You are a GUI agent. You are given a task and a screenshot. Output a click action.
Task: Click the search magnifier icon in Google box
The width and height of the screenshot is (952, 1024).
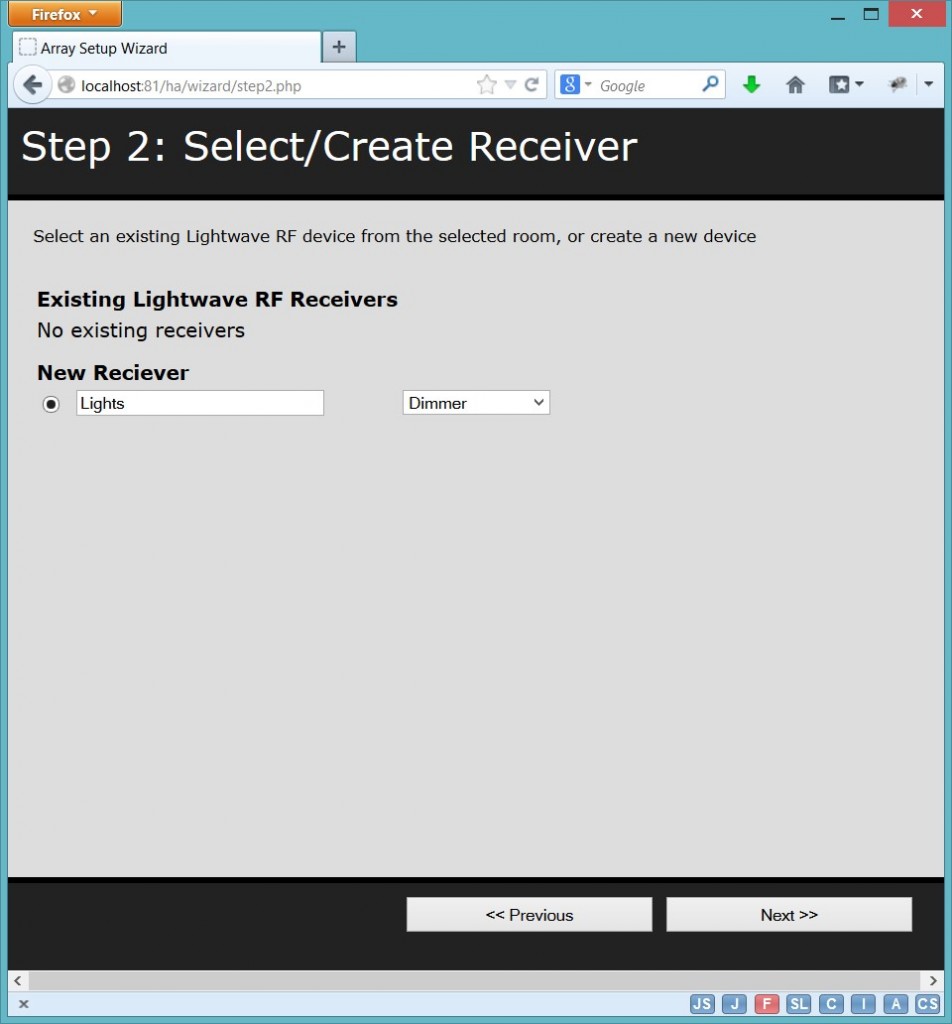(710, 85)
